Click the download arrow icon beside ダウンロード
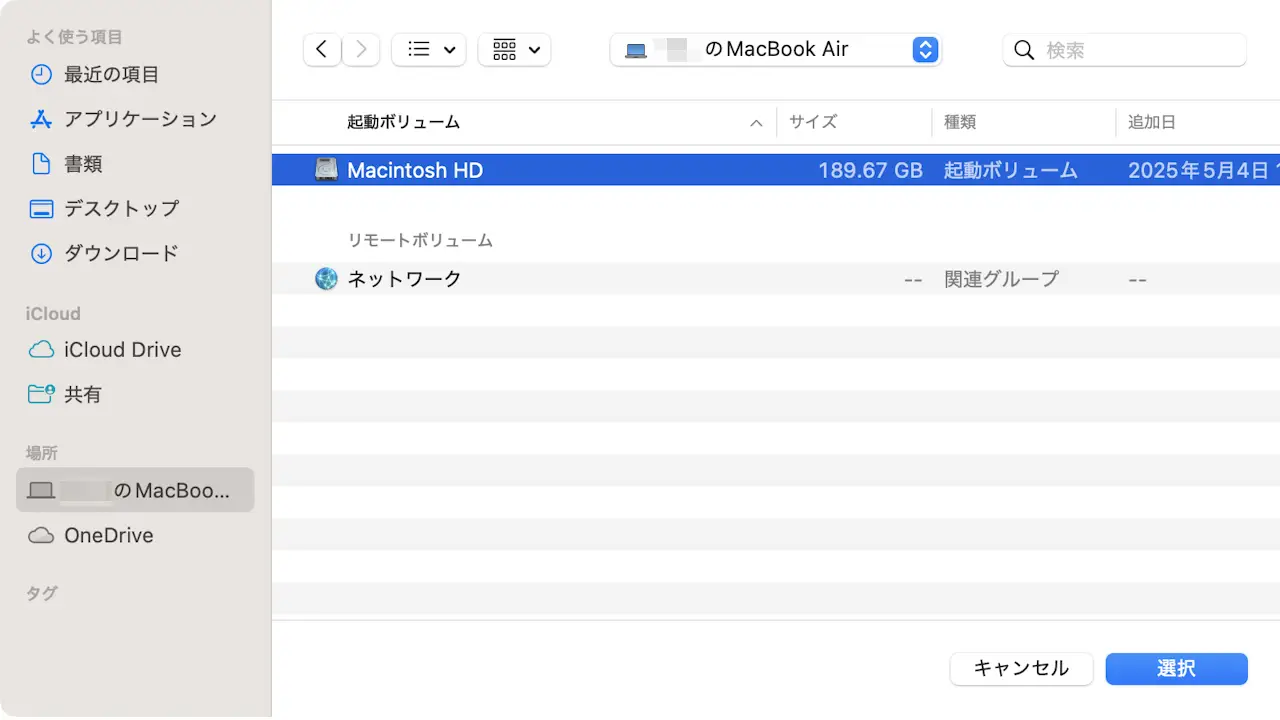Image resolution: width=1280 pixels, height=720 pixels. (41, 253)
